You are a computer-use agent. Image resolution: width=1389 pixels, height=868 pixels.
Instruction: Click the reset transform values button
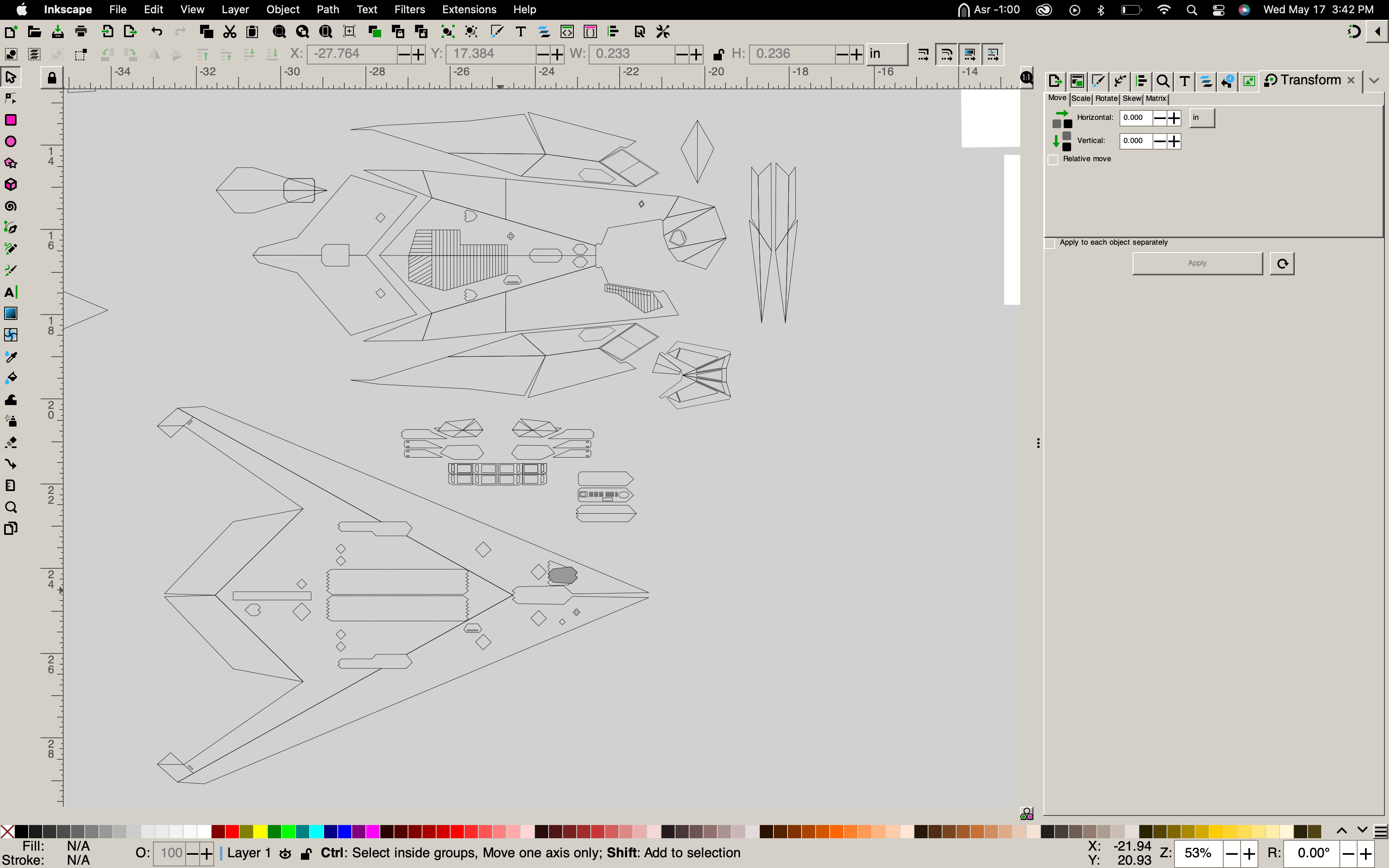click(x=1282, y=264)
